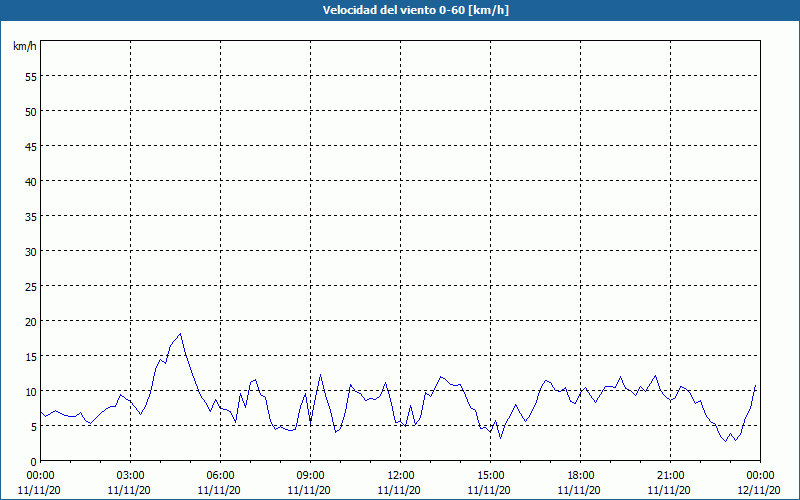Viewport: 800px width, 500px height.
Task: Click the x-axis time label "18:00"
Action: point(580,476)
